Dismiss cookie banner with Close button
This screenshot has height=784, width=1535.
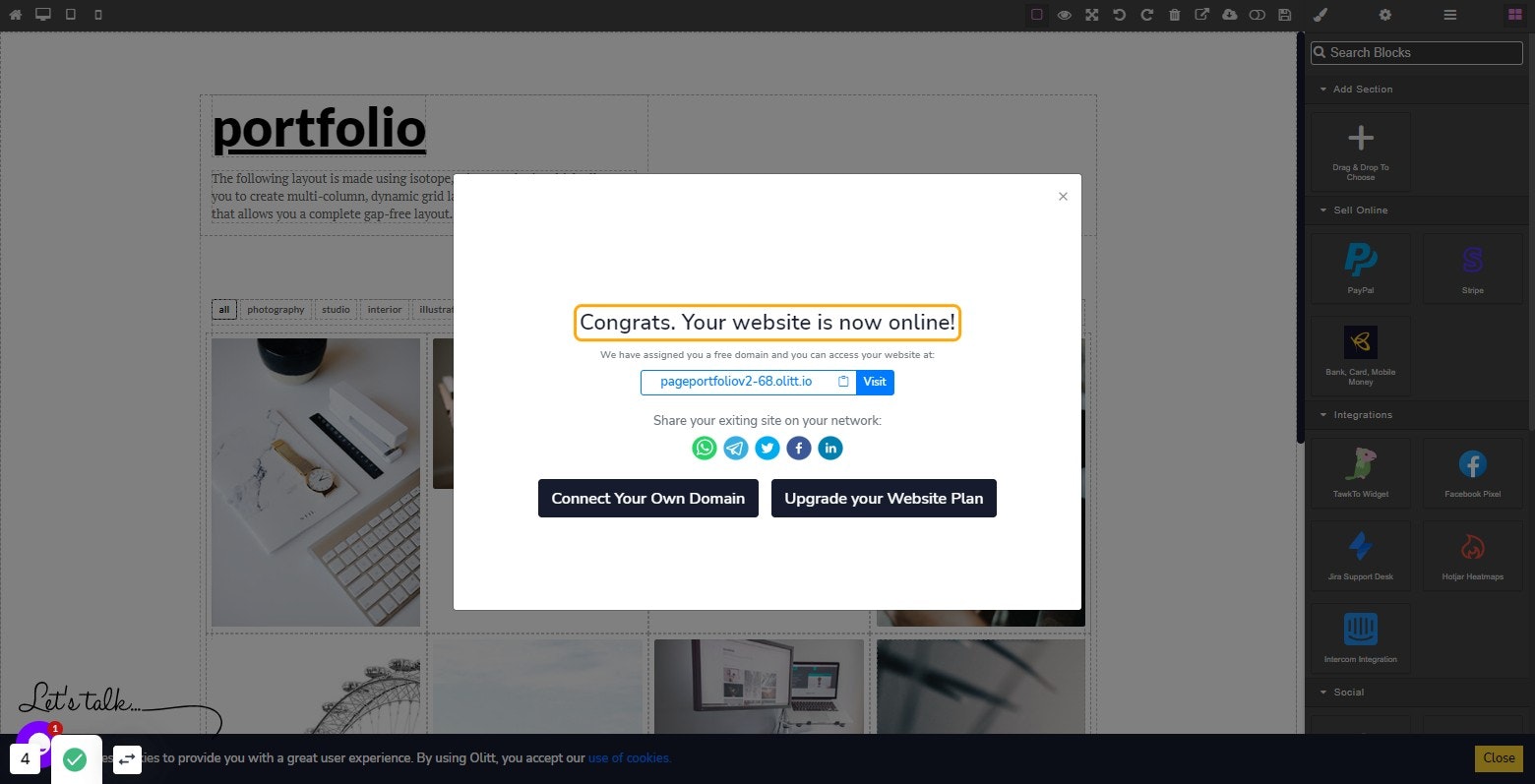coord(1499,758)
